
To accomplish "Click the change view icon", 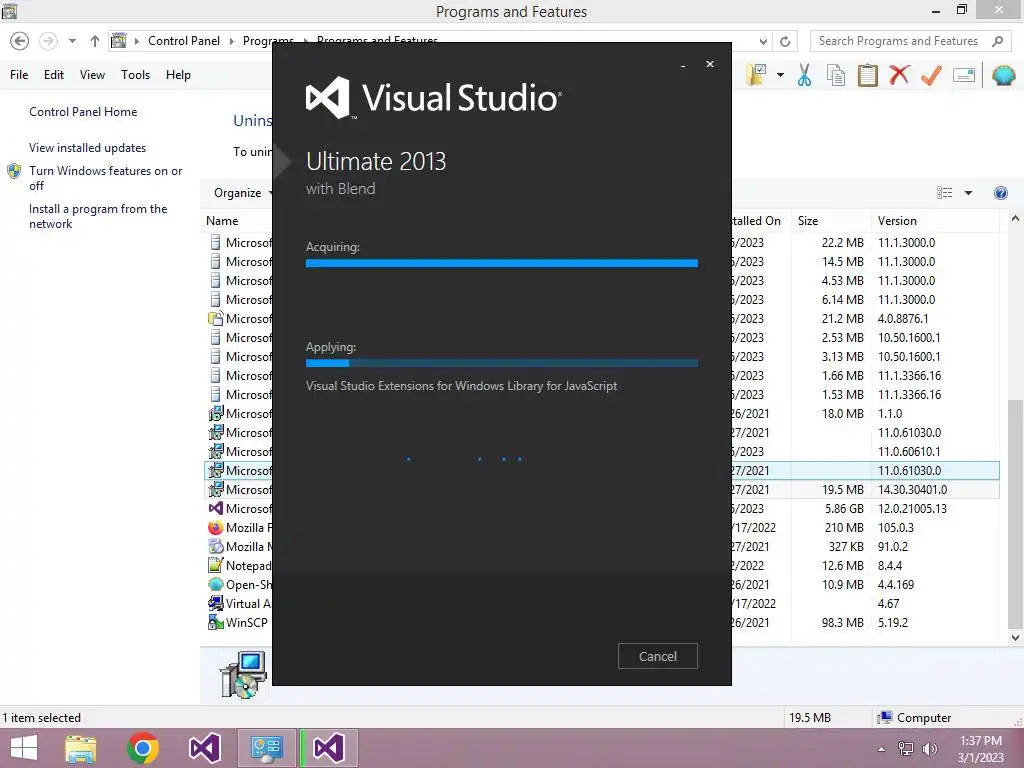I will coord(944,193).
